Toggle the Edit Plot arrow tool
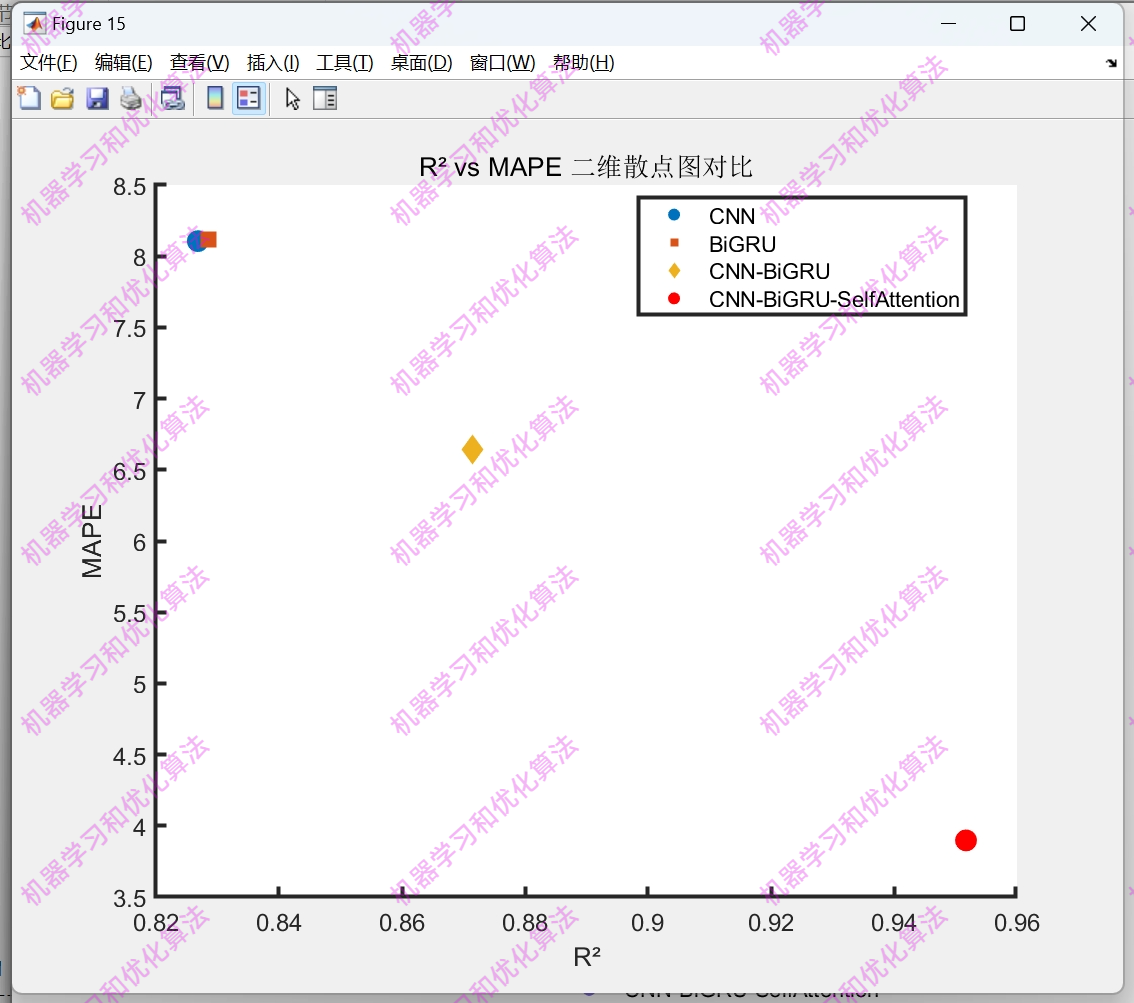Viewport: 1134px width, 1003px height. point(293,98)
